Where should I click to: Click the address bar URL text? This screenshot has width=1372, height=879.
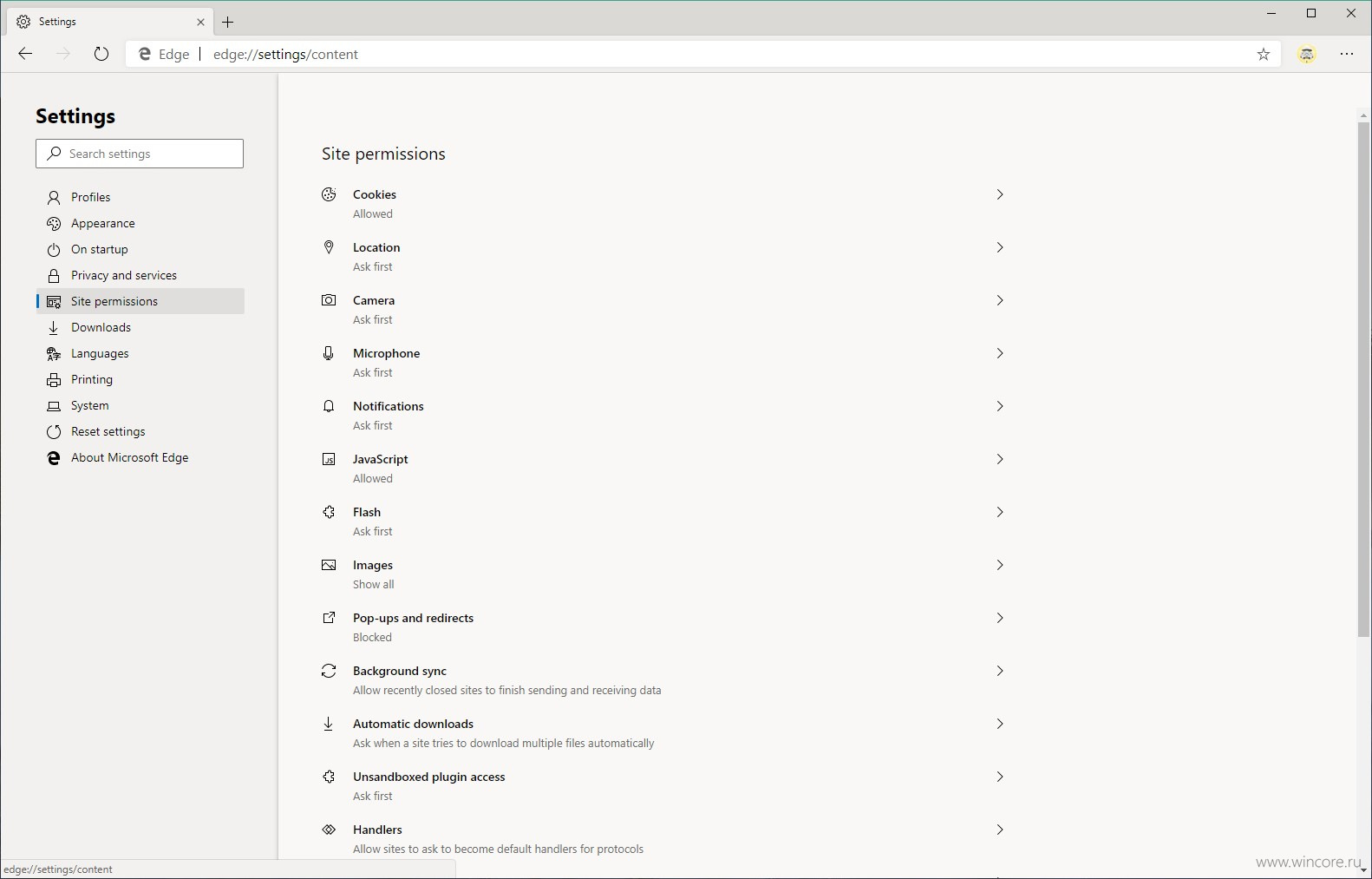click(285, 54)
